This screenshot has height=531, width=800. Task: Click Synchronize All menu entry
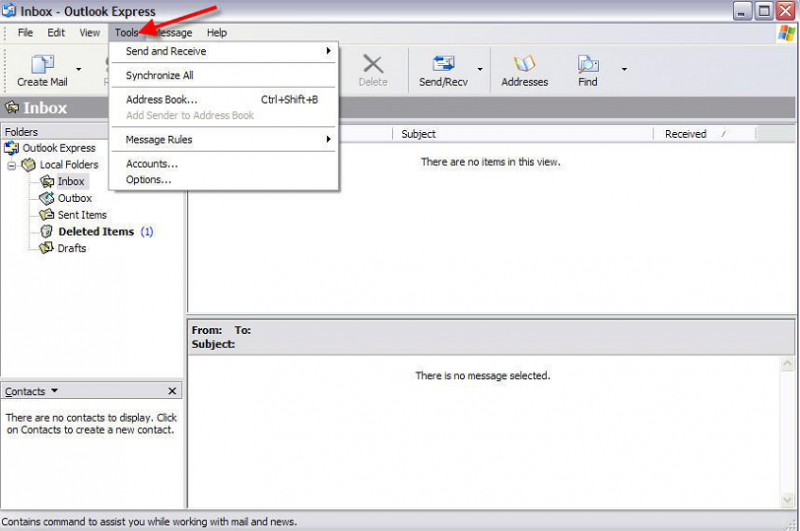pyautogui.click(x=160, y=75)
